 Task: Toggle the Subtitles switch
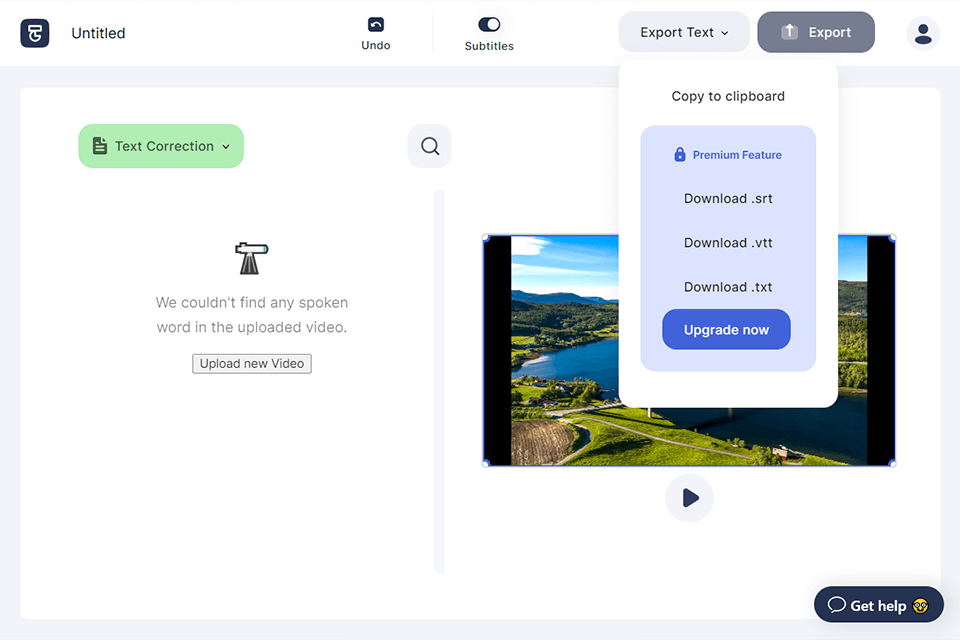[x=489, y=24]
